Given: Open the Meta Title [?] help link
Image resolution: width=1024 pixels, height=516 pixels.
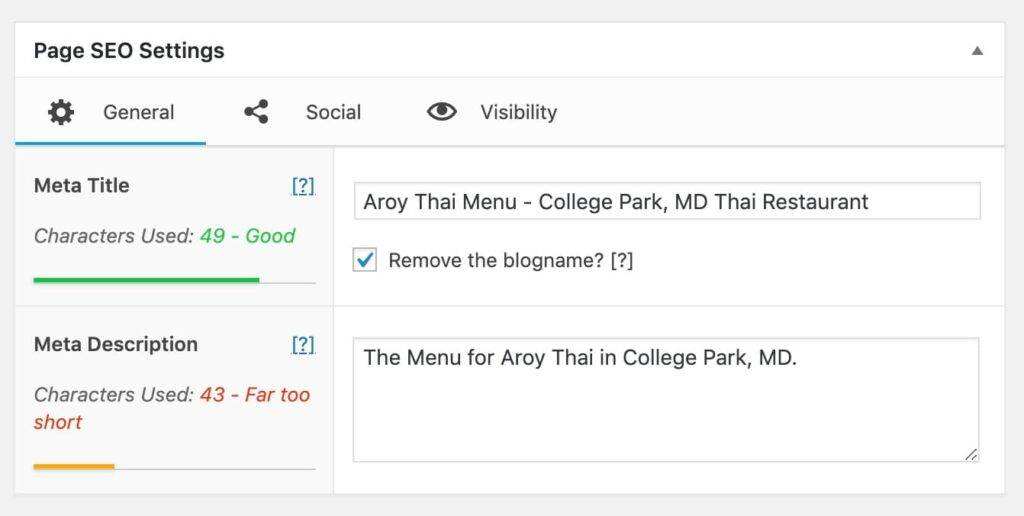Looking at the screenshot, I should coord(303,186).
